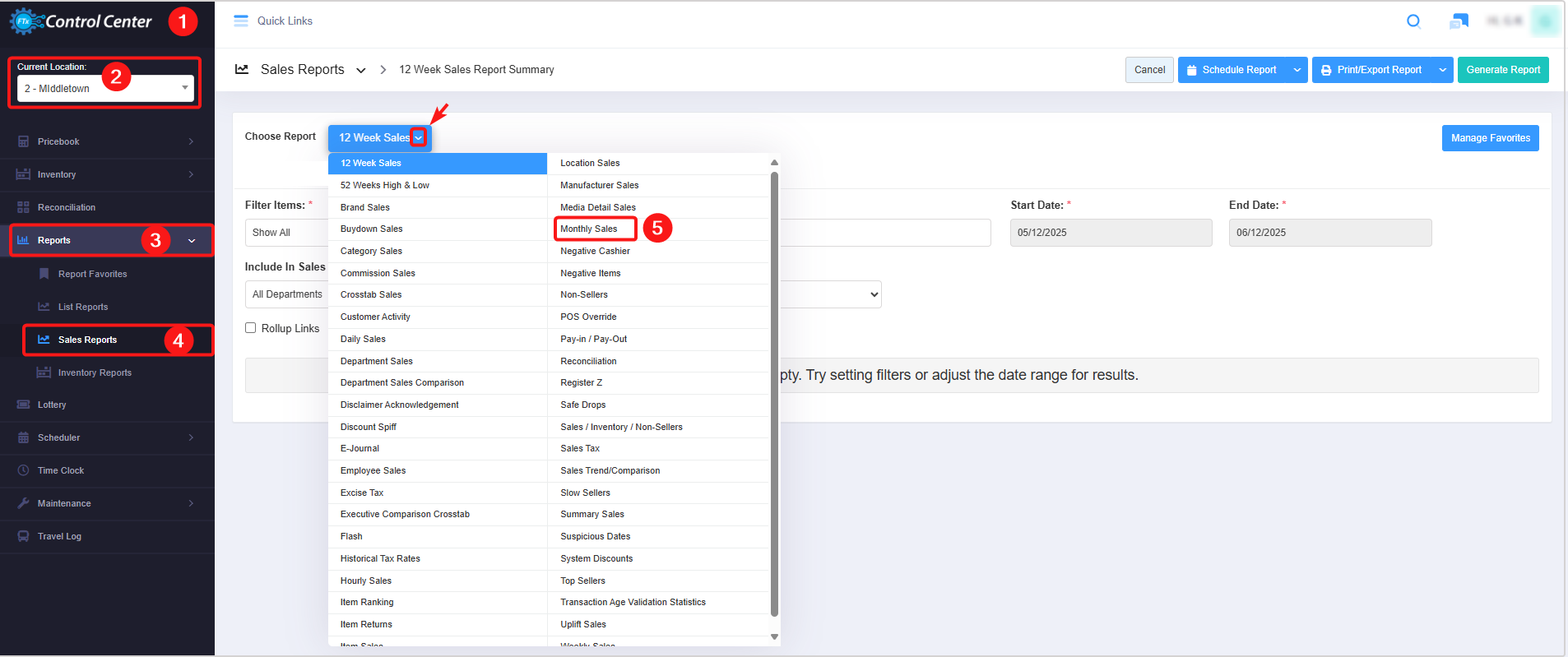Viewport: 1568px width, 657px height.
Task: Click the Lottery icon in sidebar
Action: pos(23,405)
